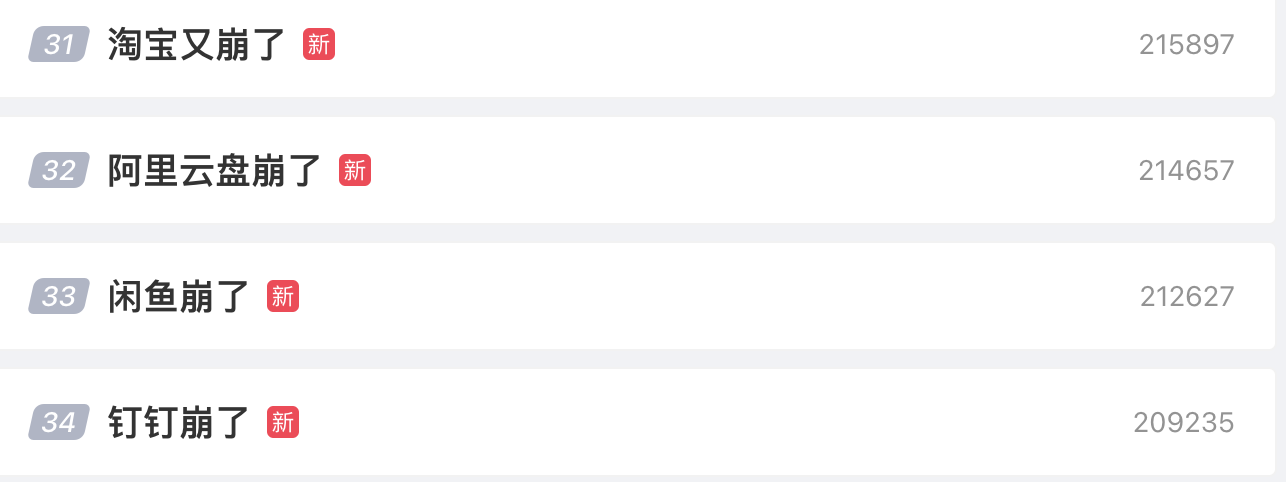Open the 淘宝又崩了 trending topic
1286x482 pixels.
click(197, 44)
